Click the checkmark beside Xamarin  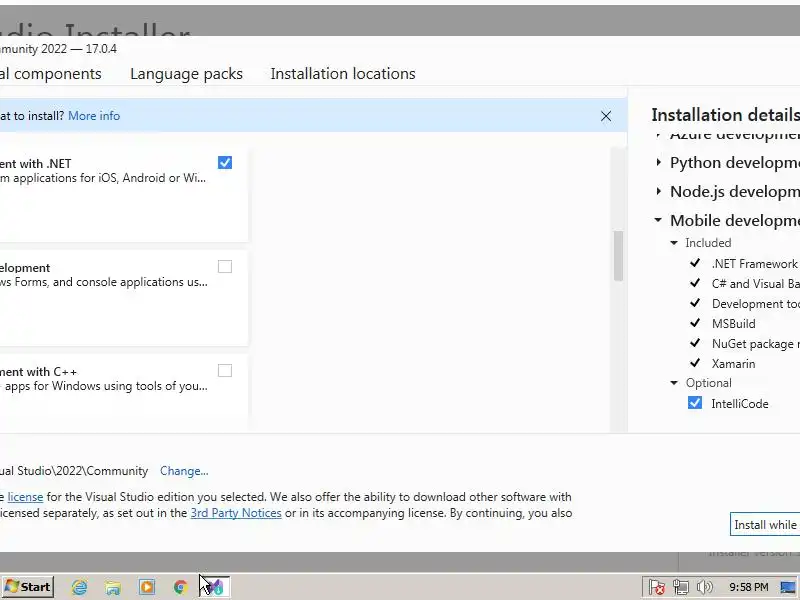[x=695, y=363]
